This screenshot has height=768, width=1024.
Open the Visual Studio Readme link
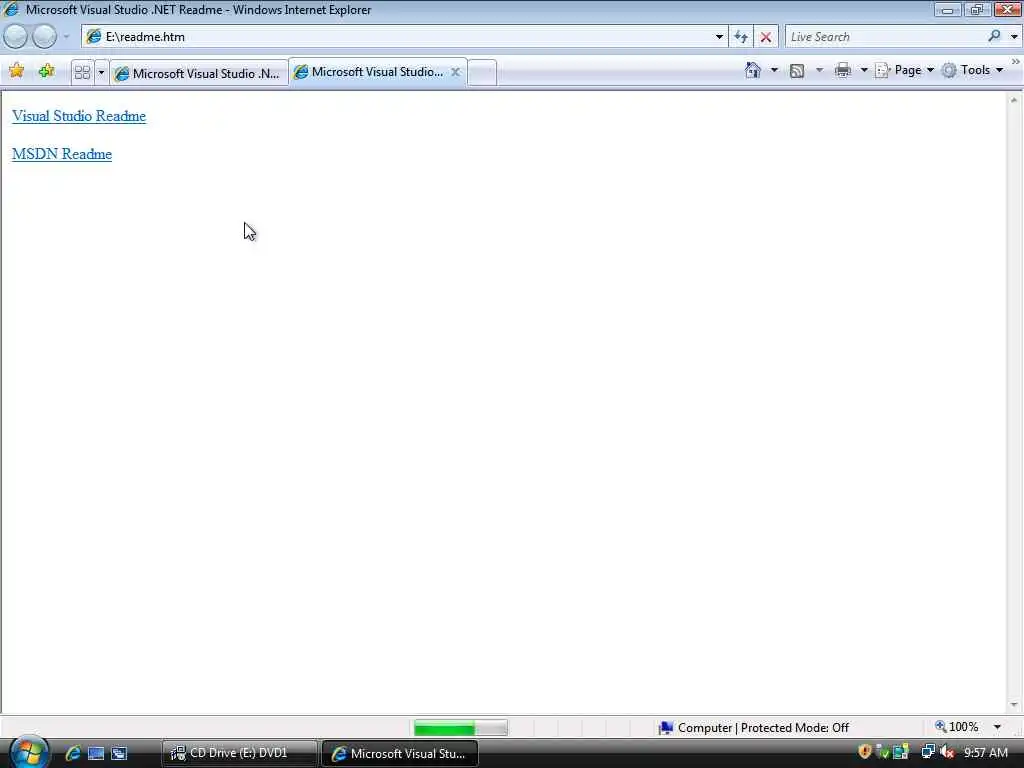78,116
